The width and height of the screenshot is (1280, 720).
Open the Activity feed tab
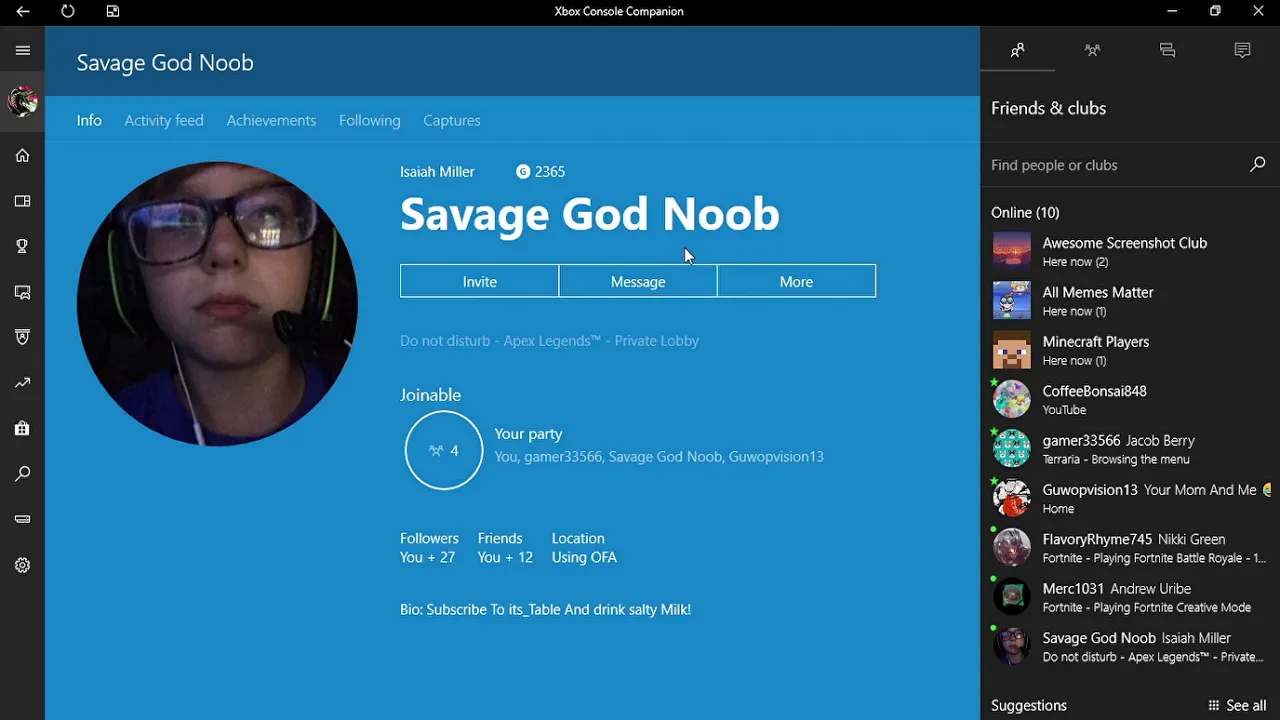(x=164, y=120)
